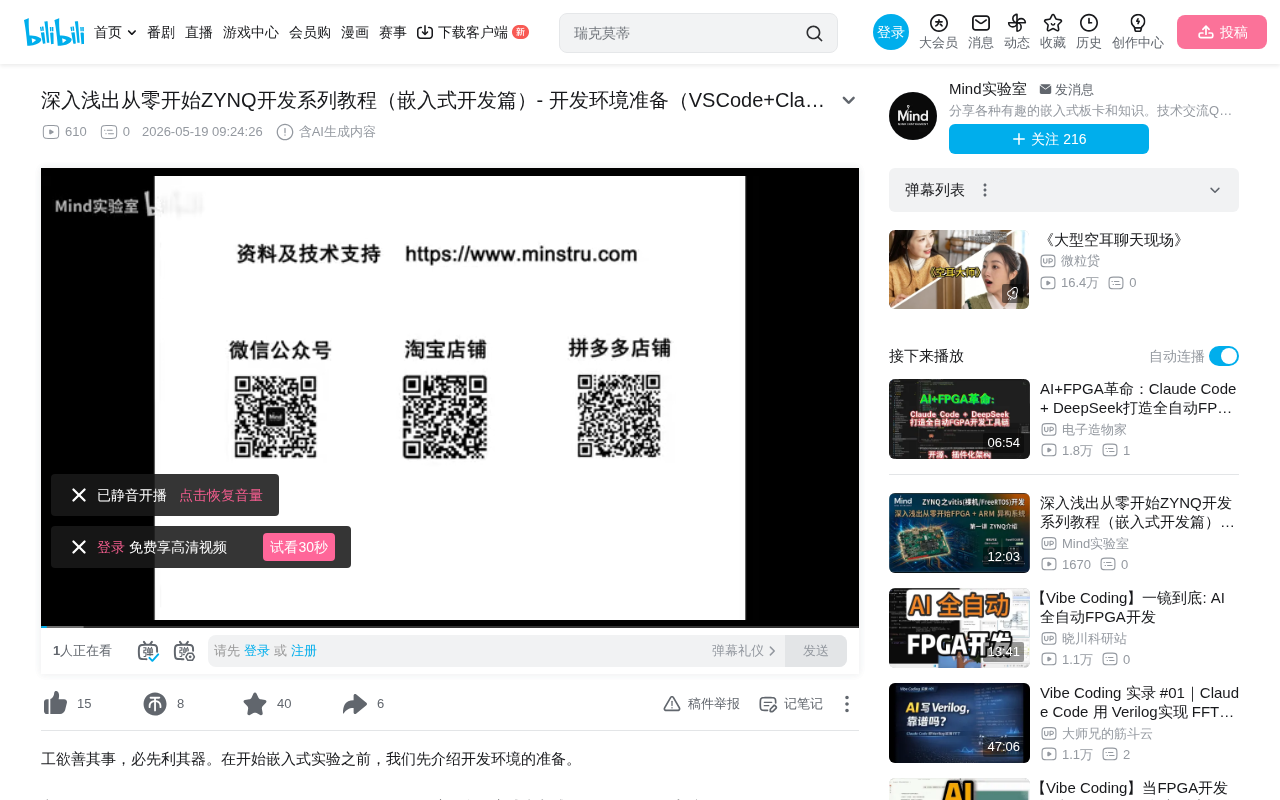Open 晓川科研站 uploader link
This screenshot has width=1280, height=800.
coord(1094,639)
